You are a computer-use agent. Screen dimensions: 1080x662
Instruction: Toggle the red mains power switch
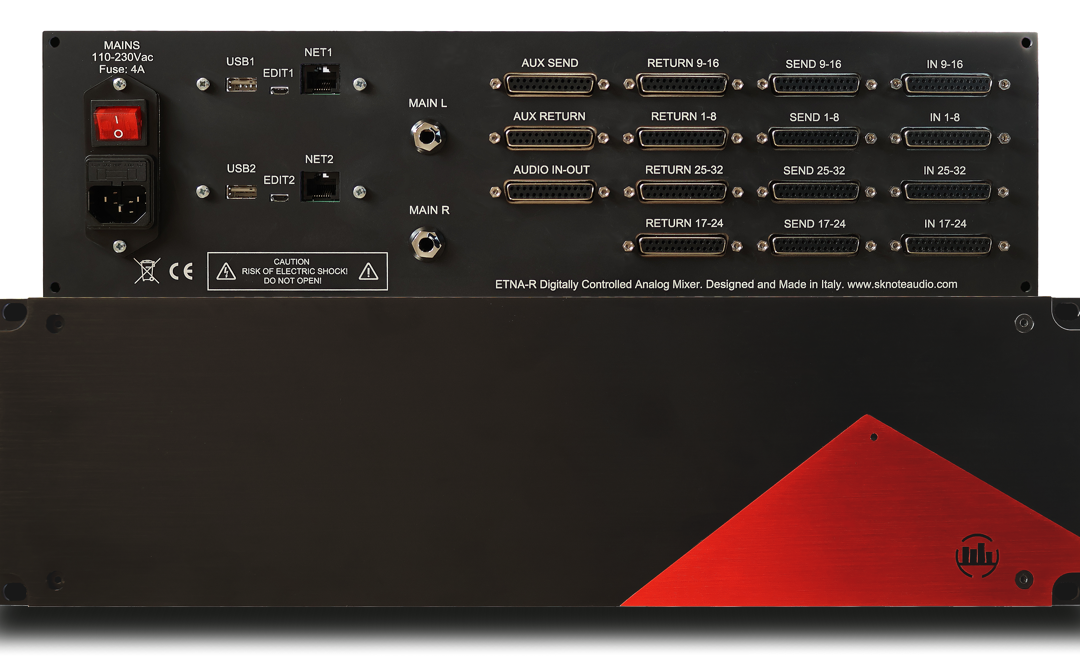tap(119, 124)
